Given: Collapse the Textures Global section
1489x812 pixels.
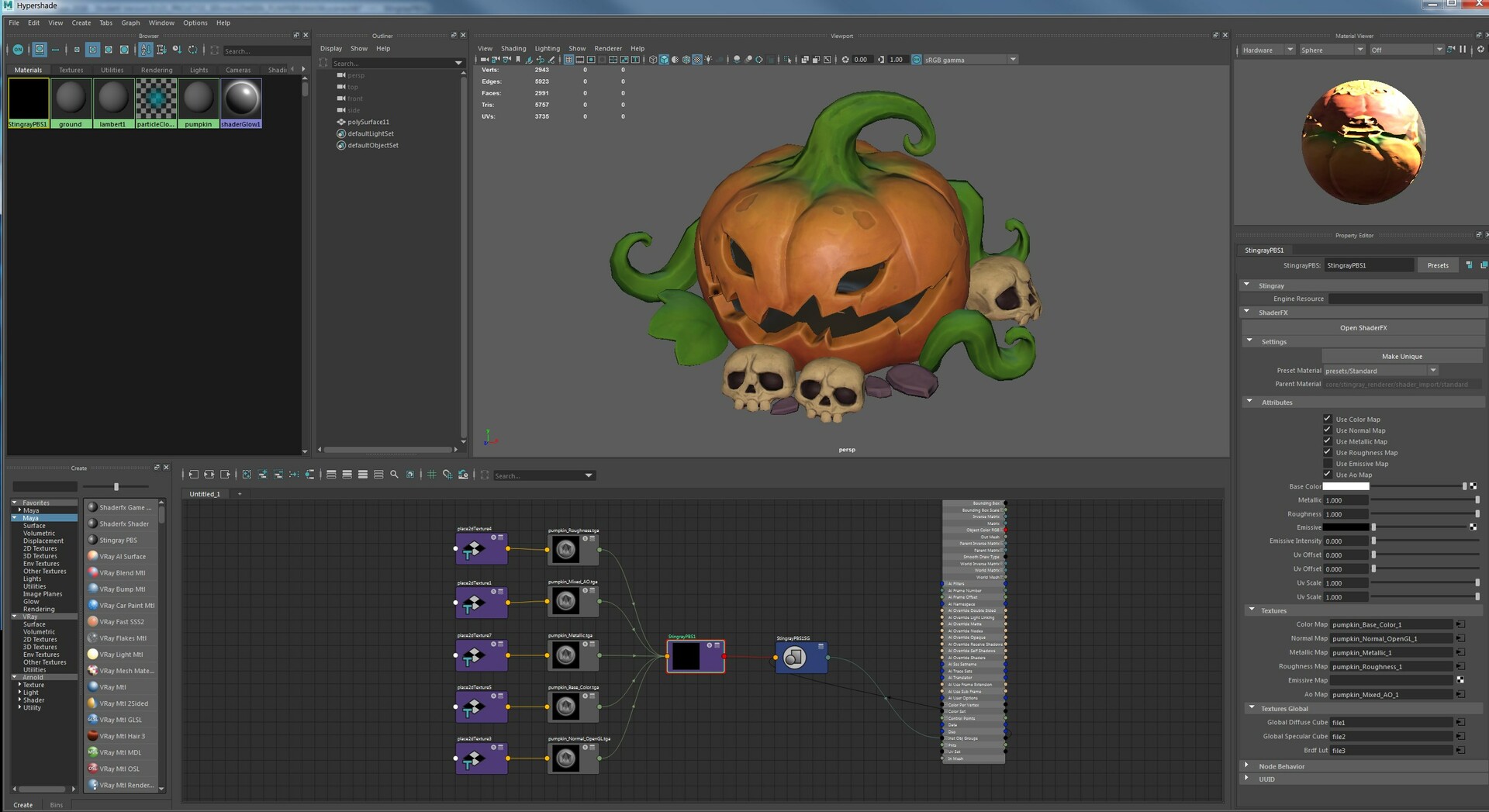Looking at the screenshot, I should 1251,707.
